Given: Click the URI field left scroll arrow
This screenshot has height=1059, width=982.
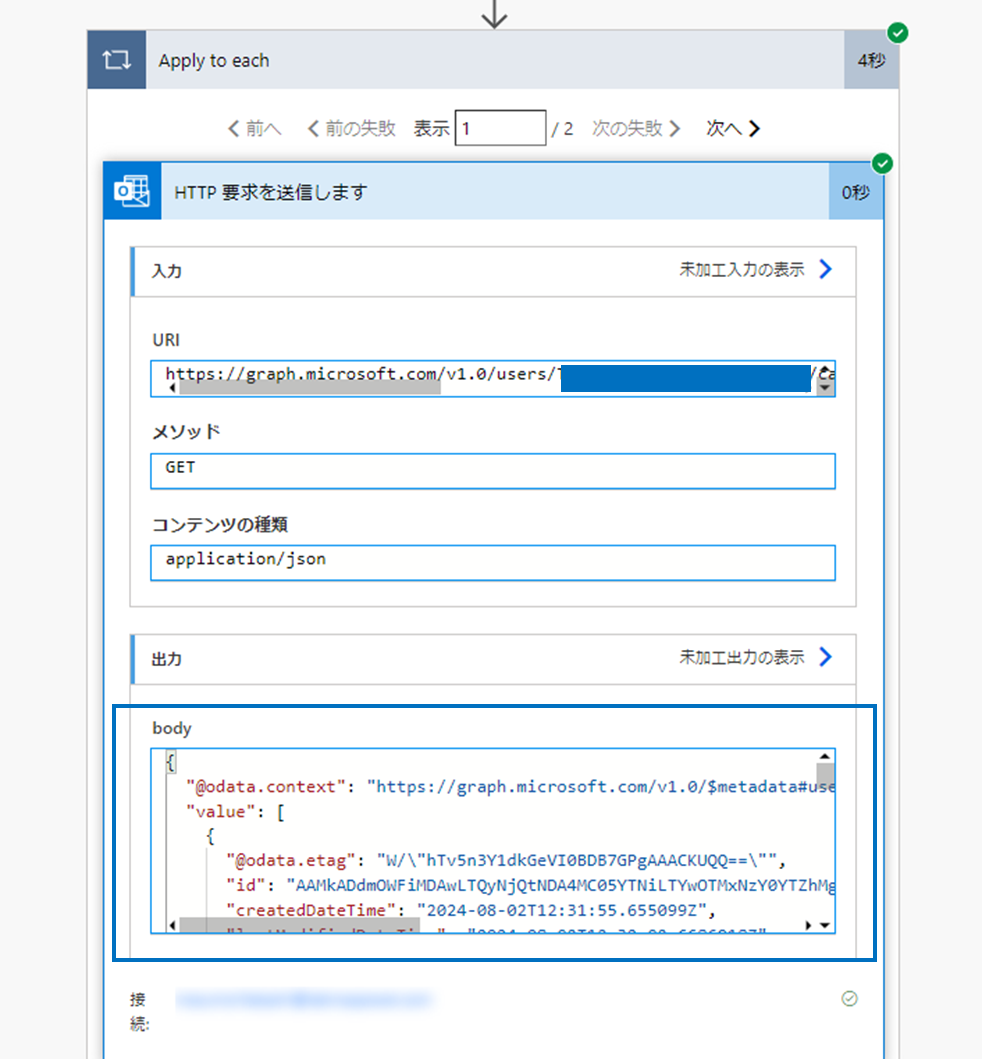Looking at the screenshot, I should 172,388.
